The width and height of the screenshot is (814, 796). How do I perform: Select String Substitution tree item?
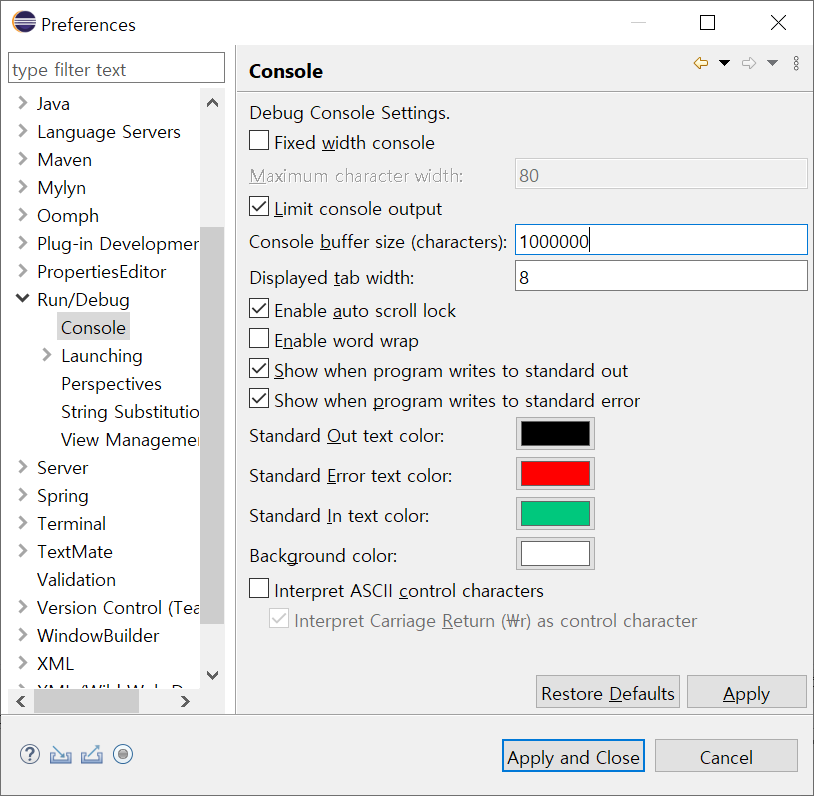(130, 412)
